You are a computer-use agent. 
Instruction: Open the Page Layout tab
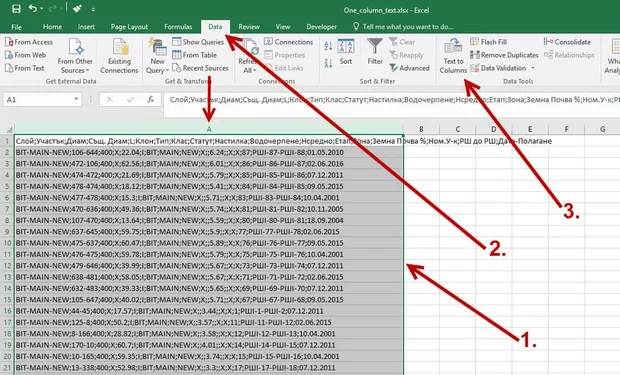pos(129,27)
